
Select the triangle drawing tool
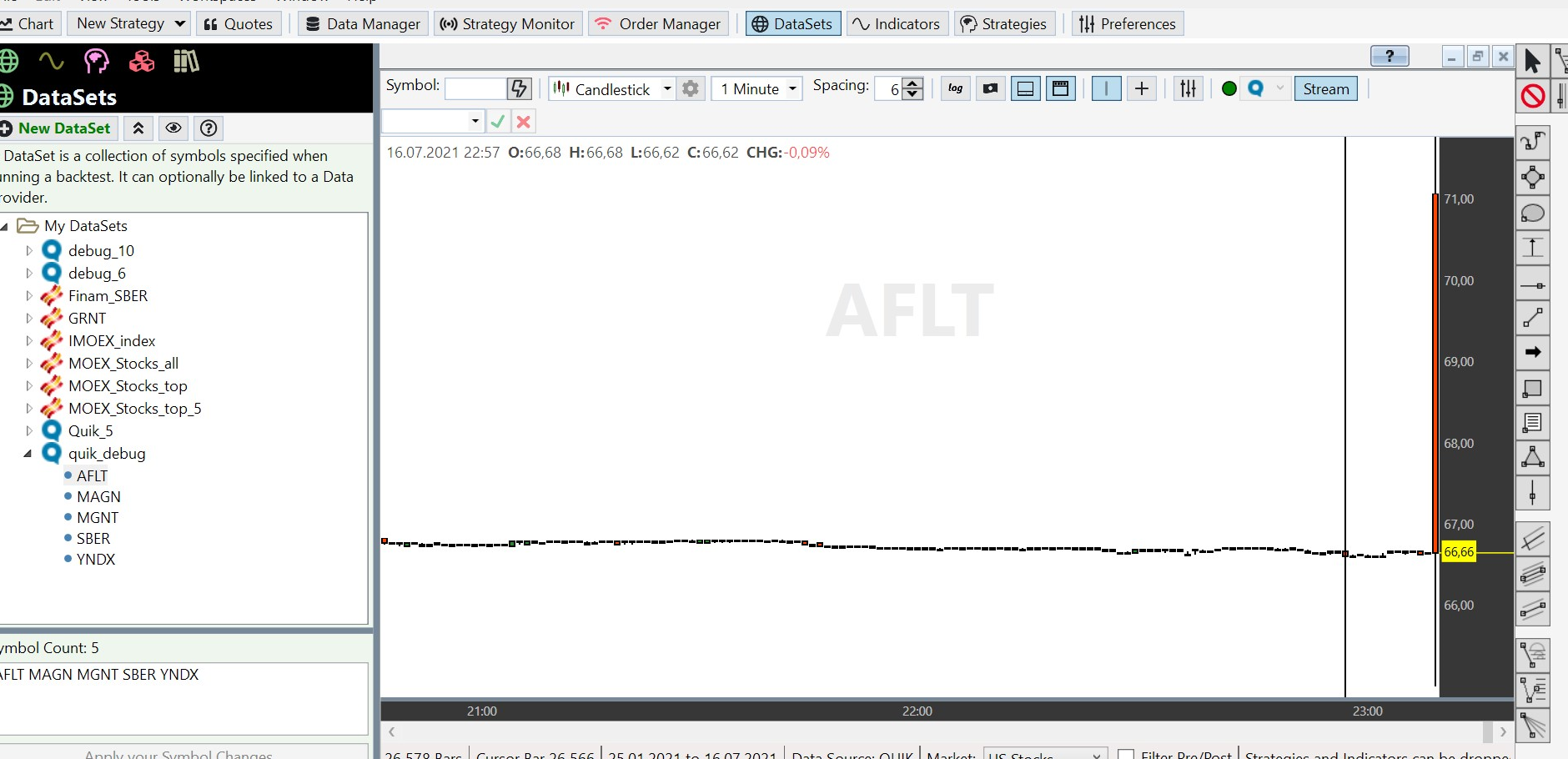[x=1532, y=457]
